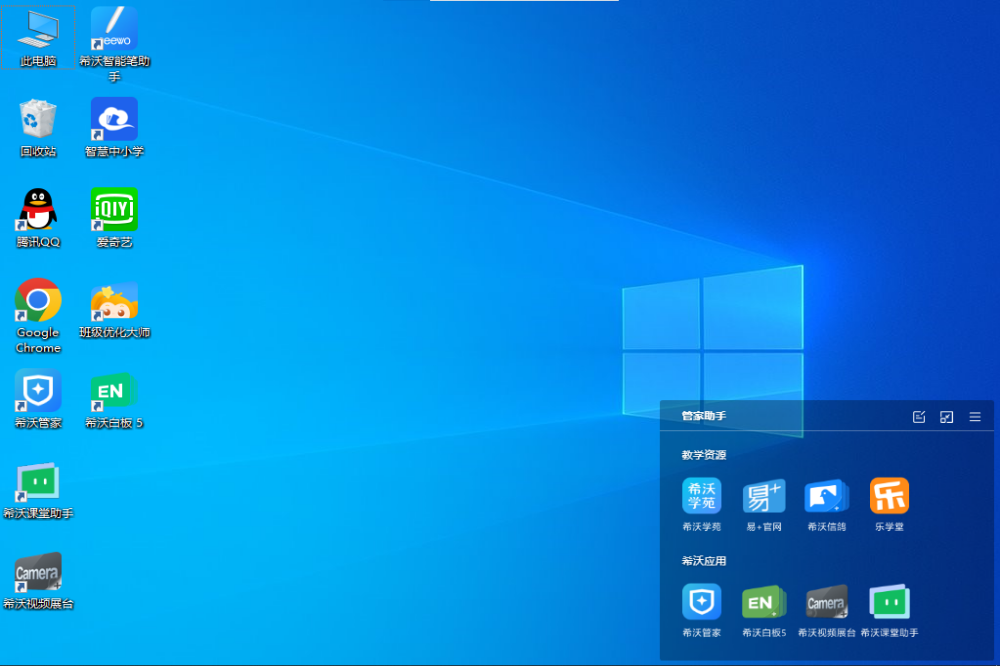Open 希沃视频展台 in the 管家助手 panel
The height and width of the screenshot is (666, 1000).
[827, 610]
